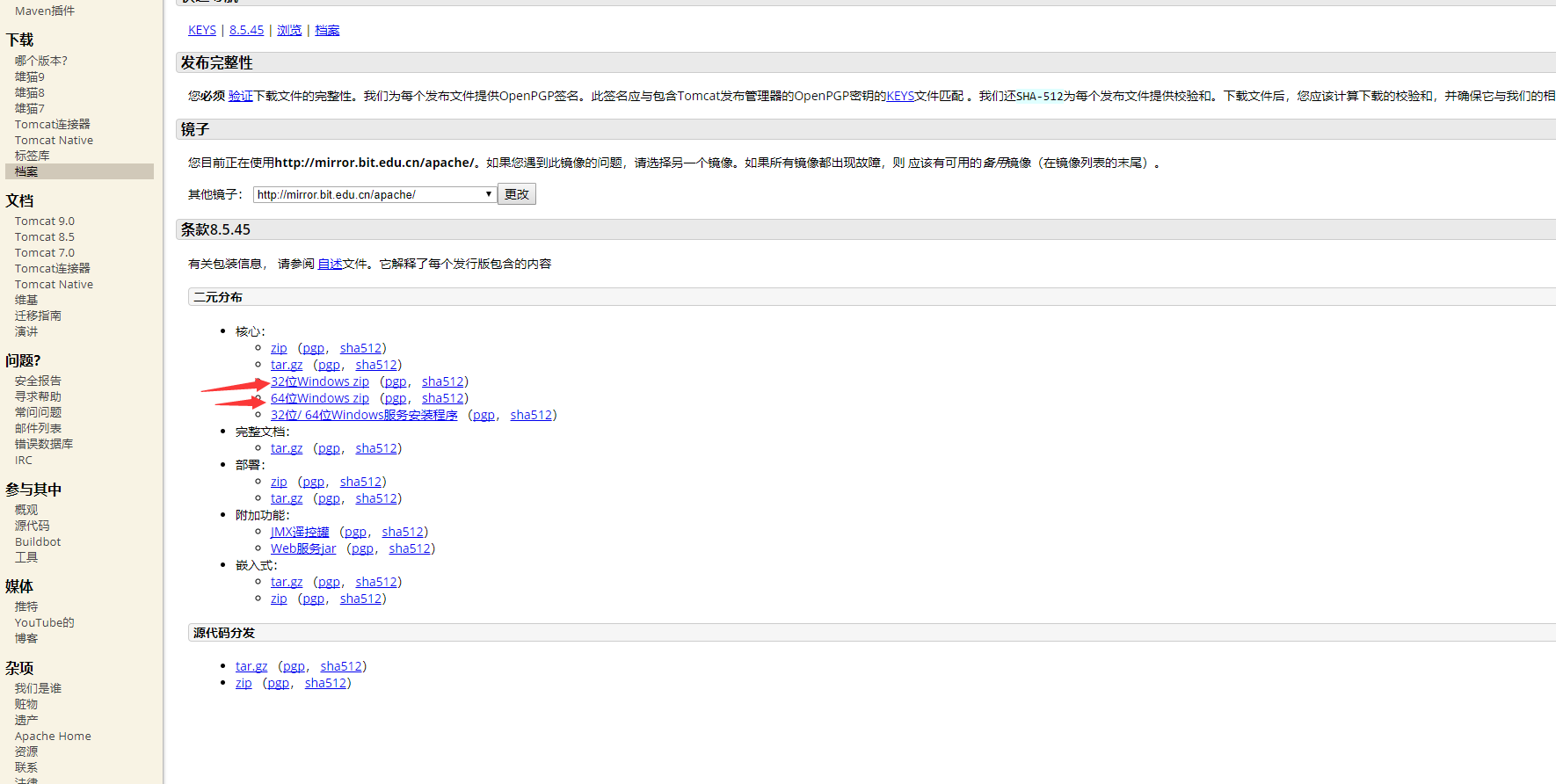1556x784 pixels.
Task: Go to 雄猫7 download page
Action: (30, 108)
